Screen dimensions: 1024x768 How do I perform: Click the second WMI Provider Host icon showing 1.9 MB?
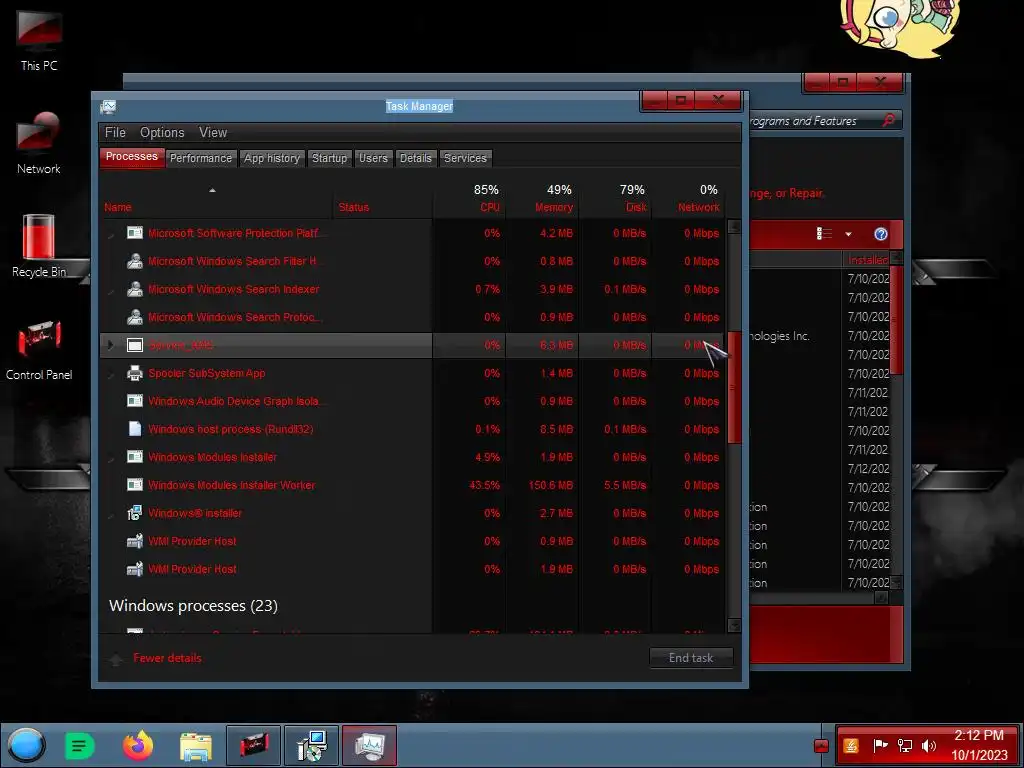(135, 569)
